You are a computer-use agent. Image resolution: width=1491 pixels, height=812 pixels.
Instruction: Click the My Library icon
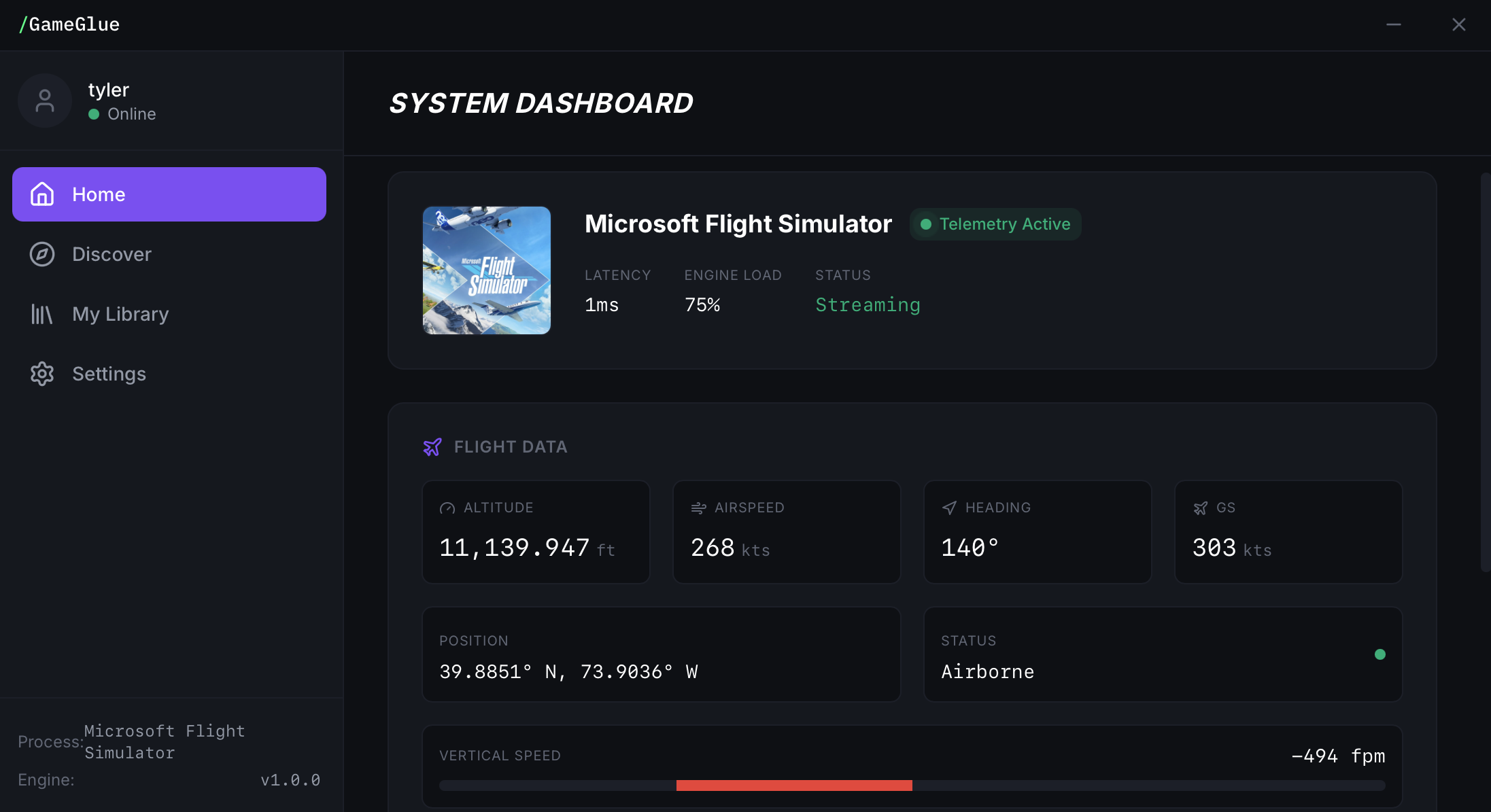click(x=41, y=314)
